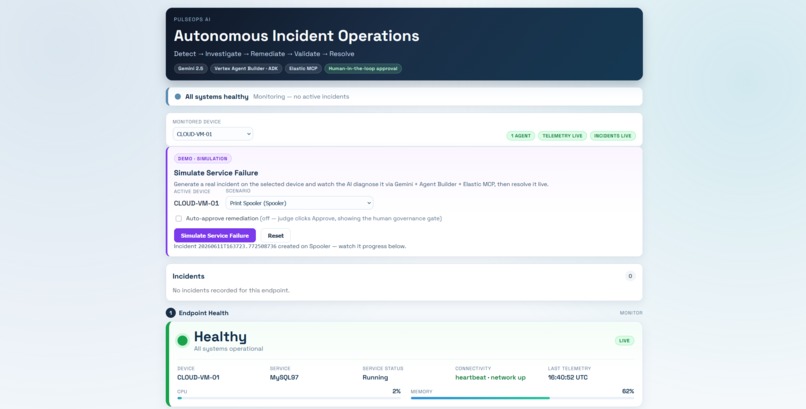Click the 'Endpoint Health' section label
Viewport: 806px width, 409px height.
click(x=204, y=313)
